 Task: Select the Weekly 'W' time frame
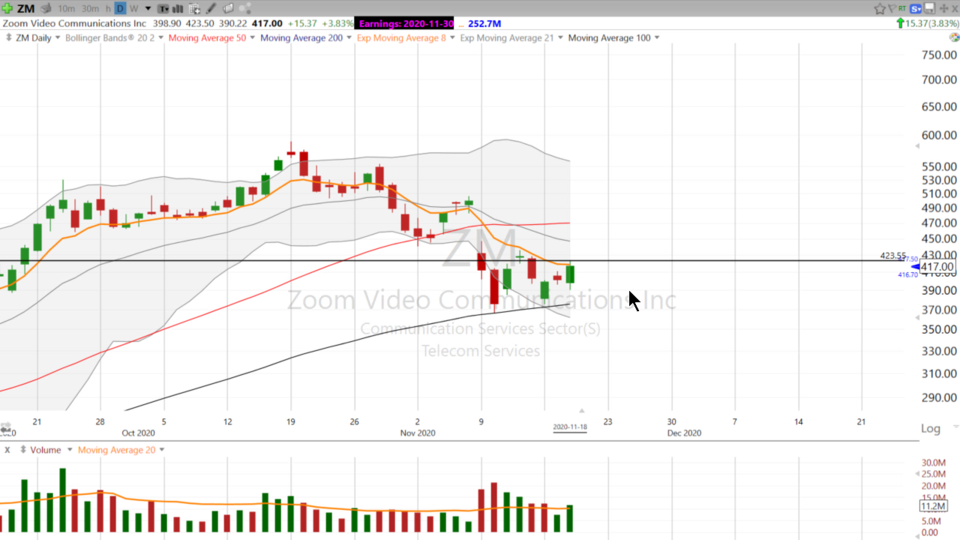point(133,9)
